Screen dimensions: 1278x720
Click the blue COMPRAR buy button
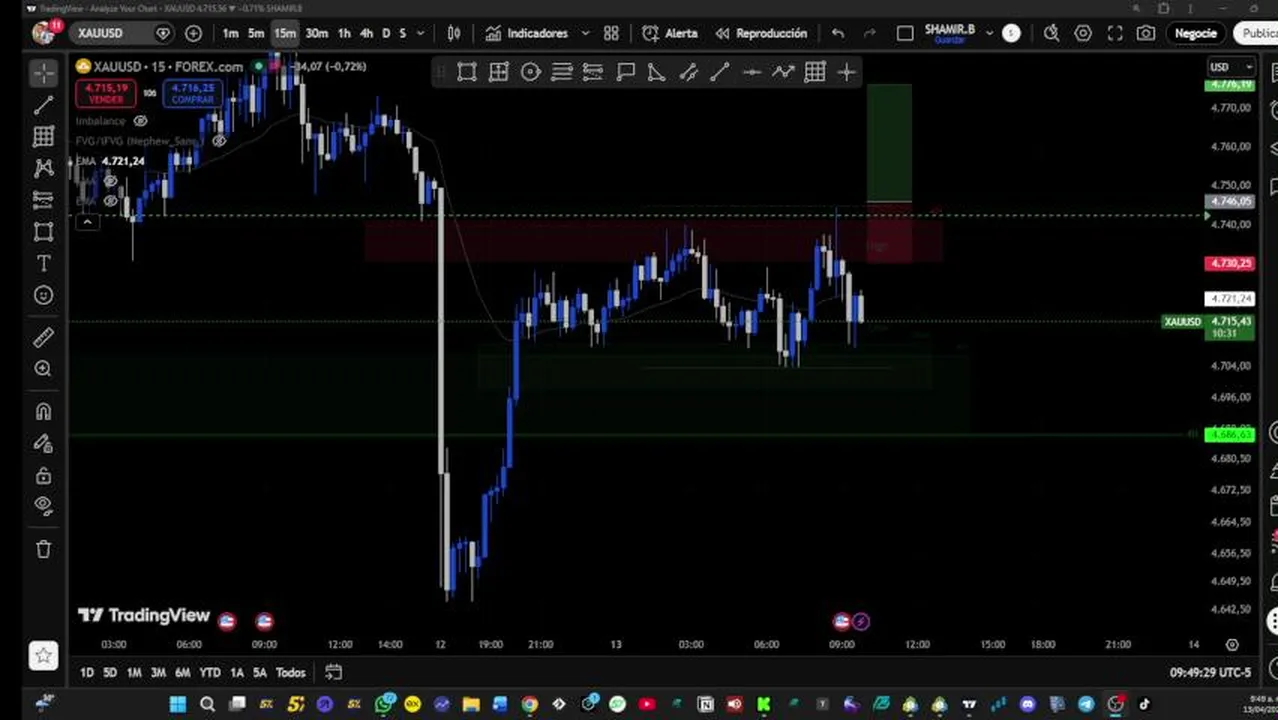pyautogui.click(x=192, y=93)
